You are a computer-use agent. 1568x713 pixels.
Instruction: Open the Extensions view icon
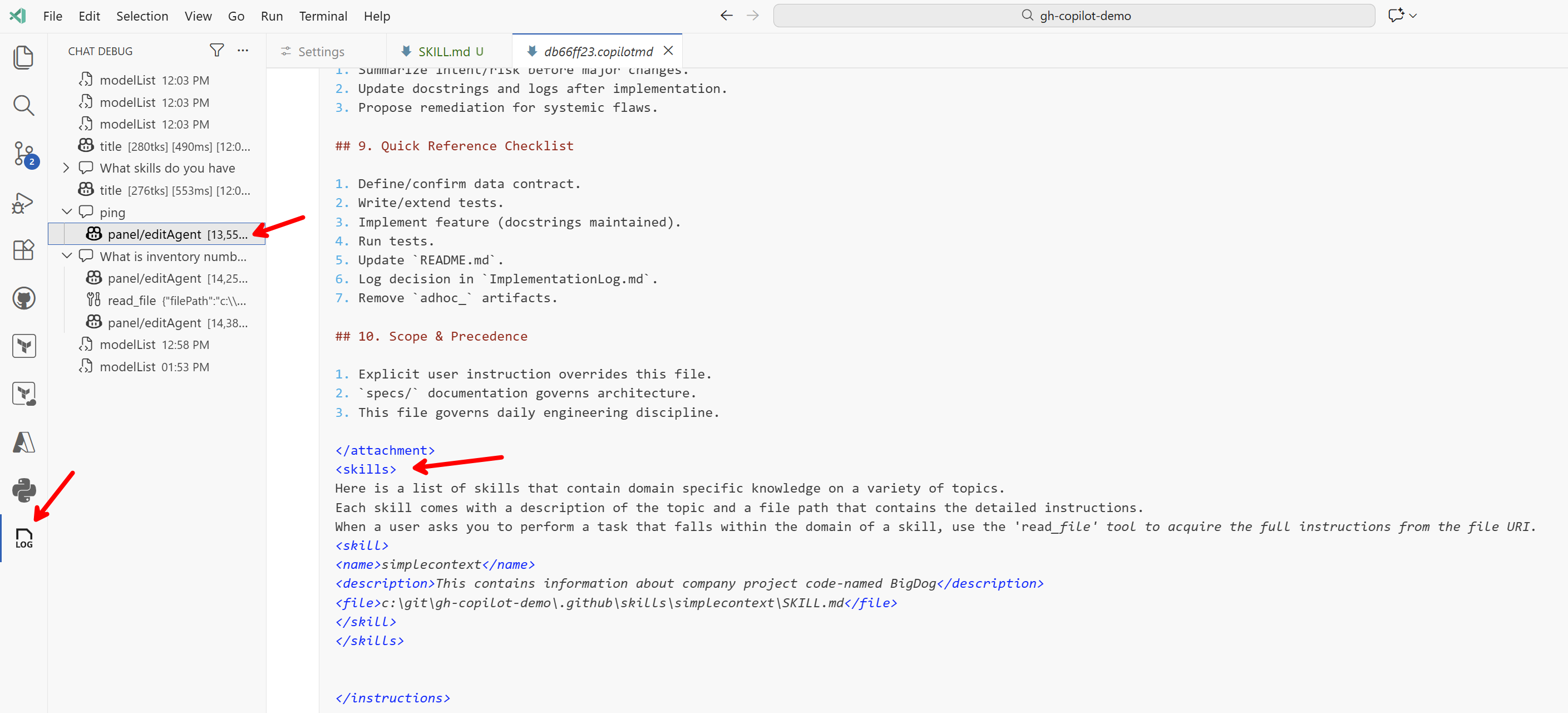click(x=24, y=250)
